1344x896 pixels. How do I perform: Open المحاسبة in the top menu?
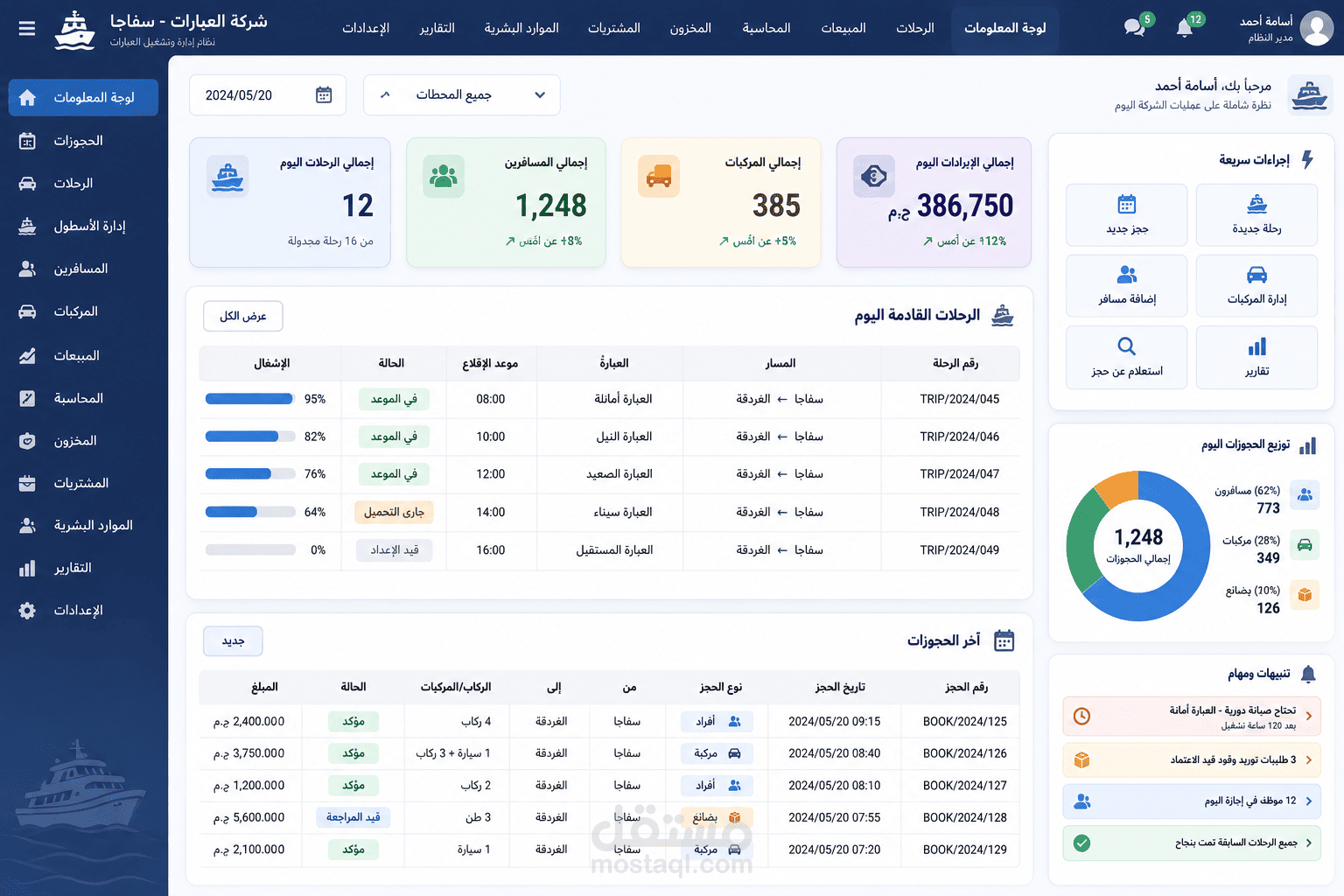[766, 28]
